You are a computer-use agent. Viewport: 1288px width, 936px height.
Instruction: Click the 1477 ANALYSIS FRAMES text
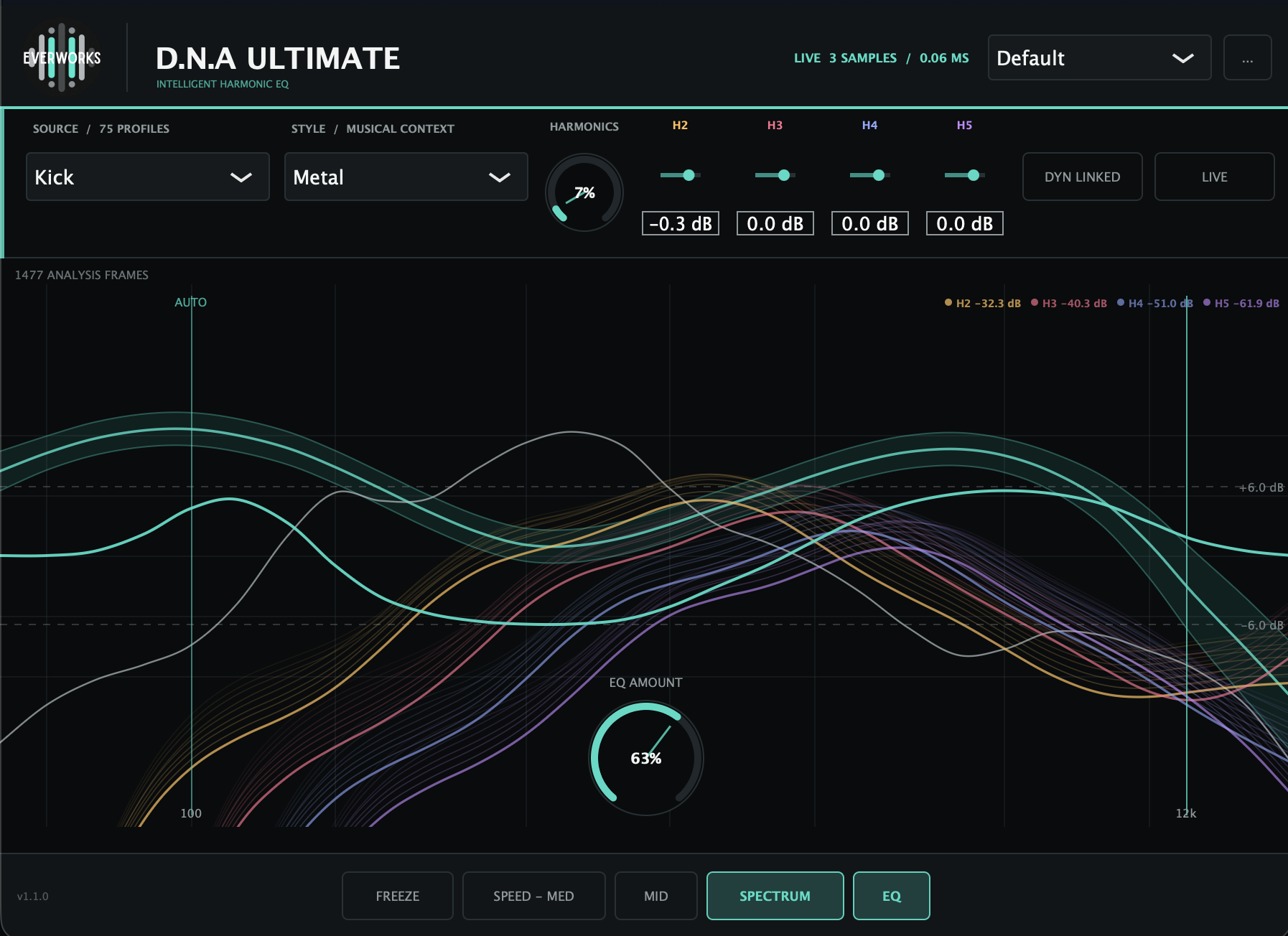pos(82,275)
